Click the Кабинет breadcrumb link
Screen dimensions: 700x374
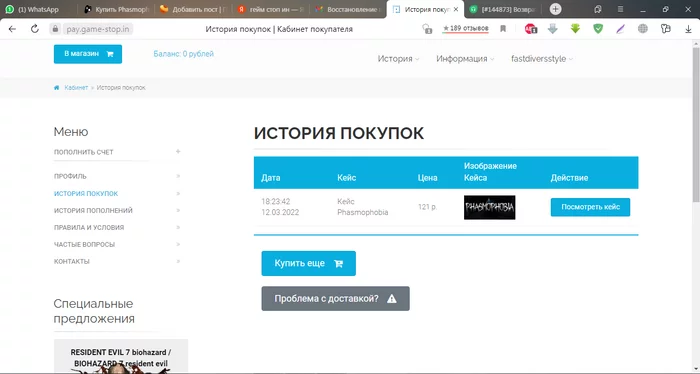pos(76,88)
